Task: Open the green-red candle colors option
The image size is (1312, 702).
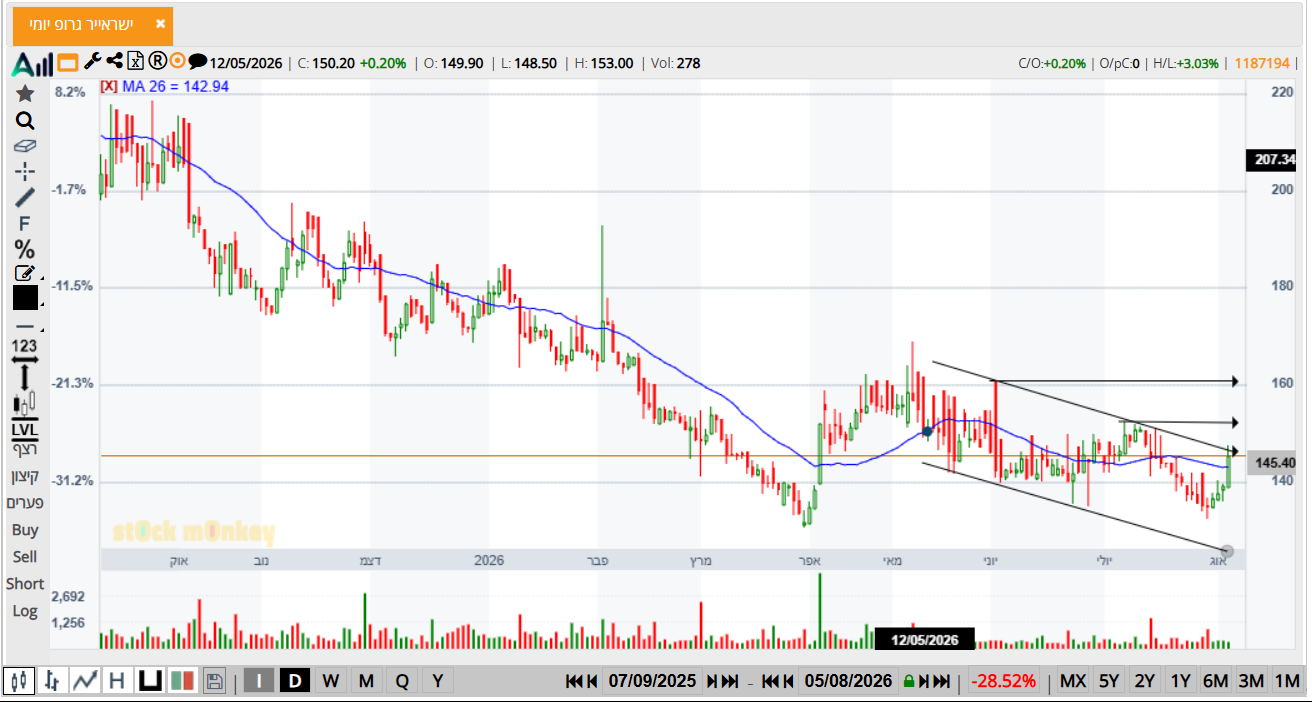Action: point(182,681)
